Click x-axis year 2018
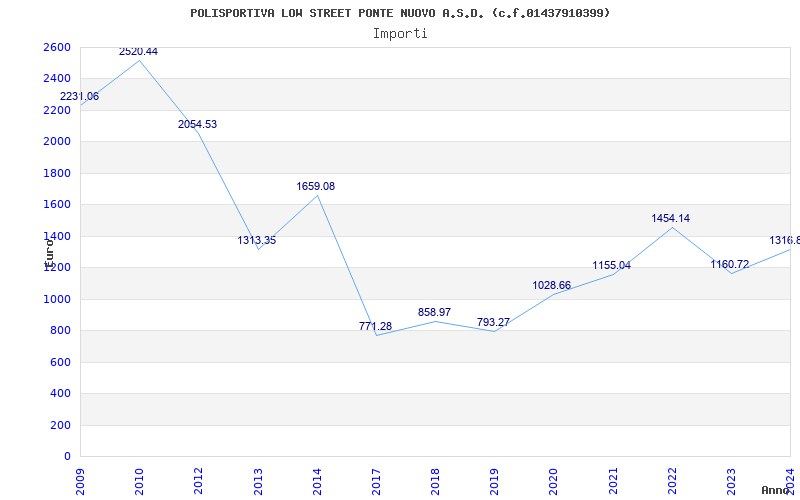 point(435,481)
